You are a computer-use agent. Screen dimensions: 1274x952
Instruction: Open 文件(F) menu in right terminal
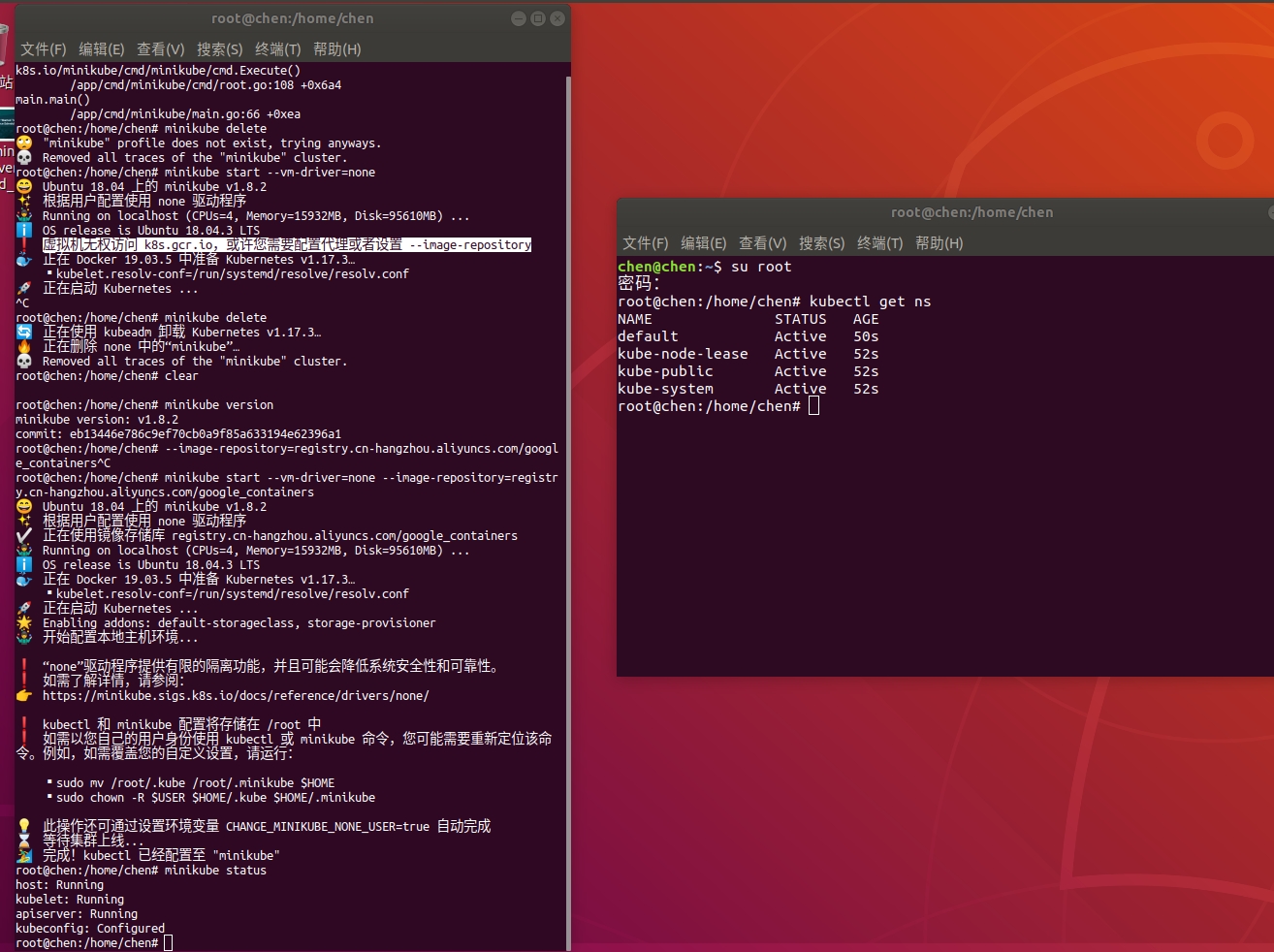coord(646,242)
